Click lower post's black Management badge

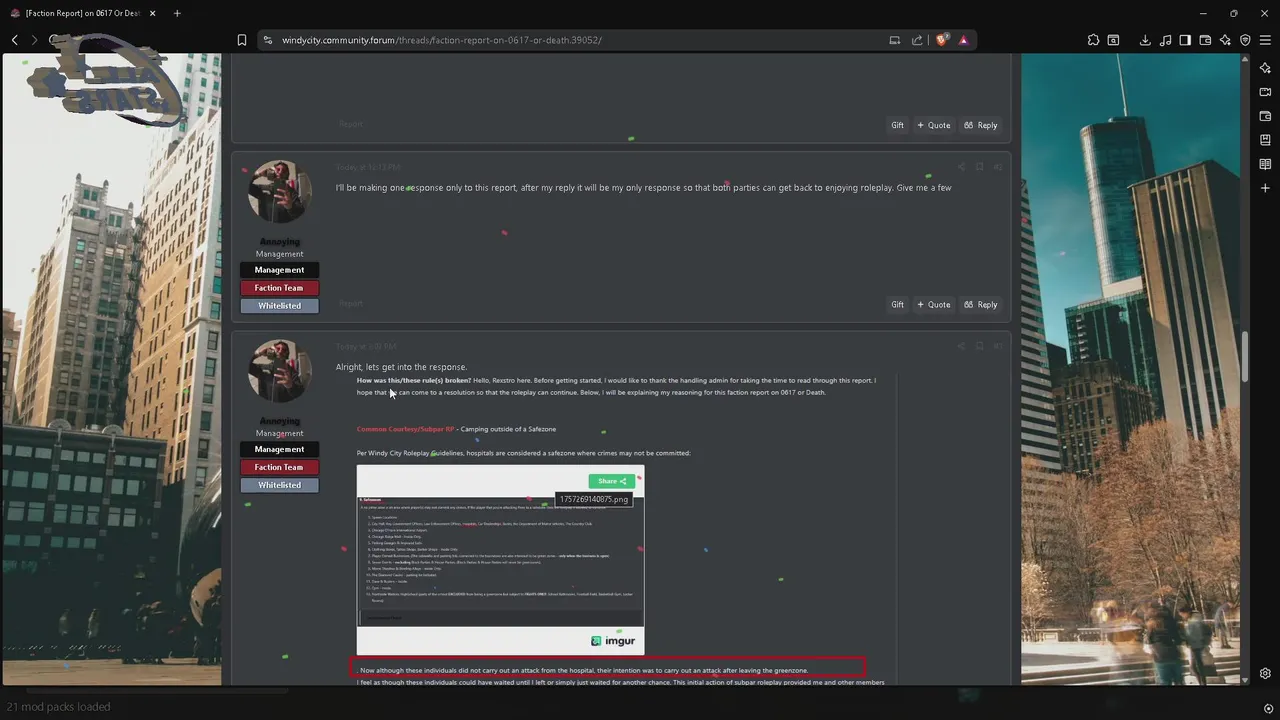click(279, 449)
